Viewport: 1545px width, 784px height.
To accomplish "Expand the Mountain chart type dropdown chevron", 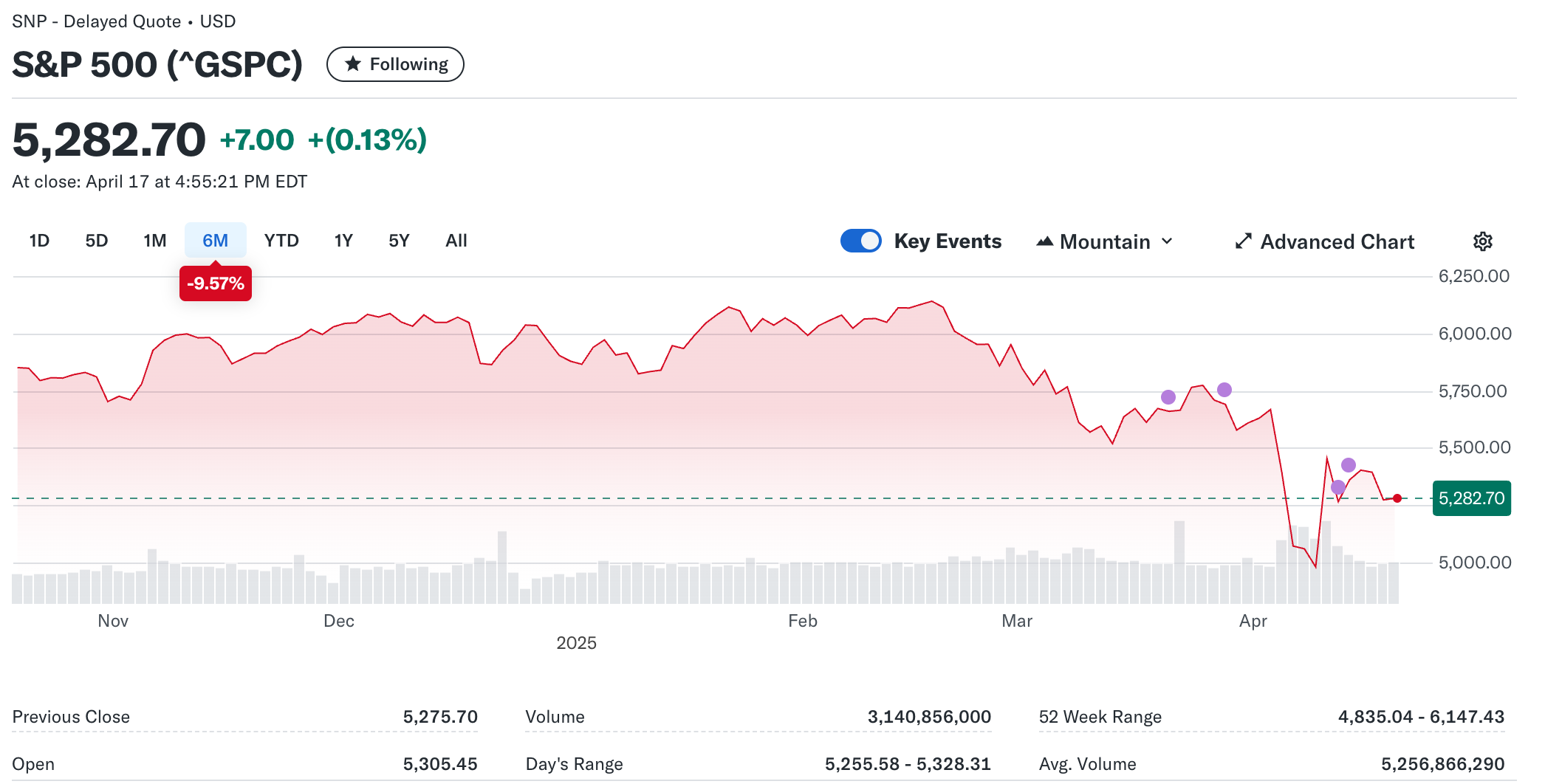I will point(1167,241).
